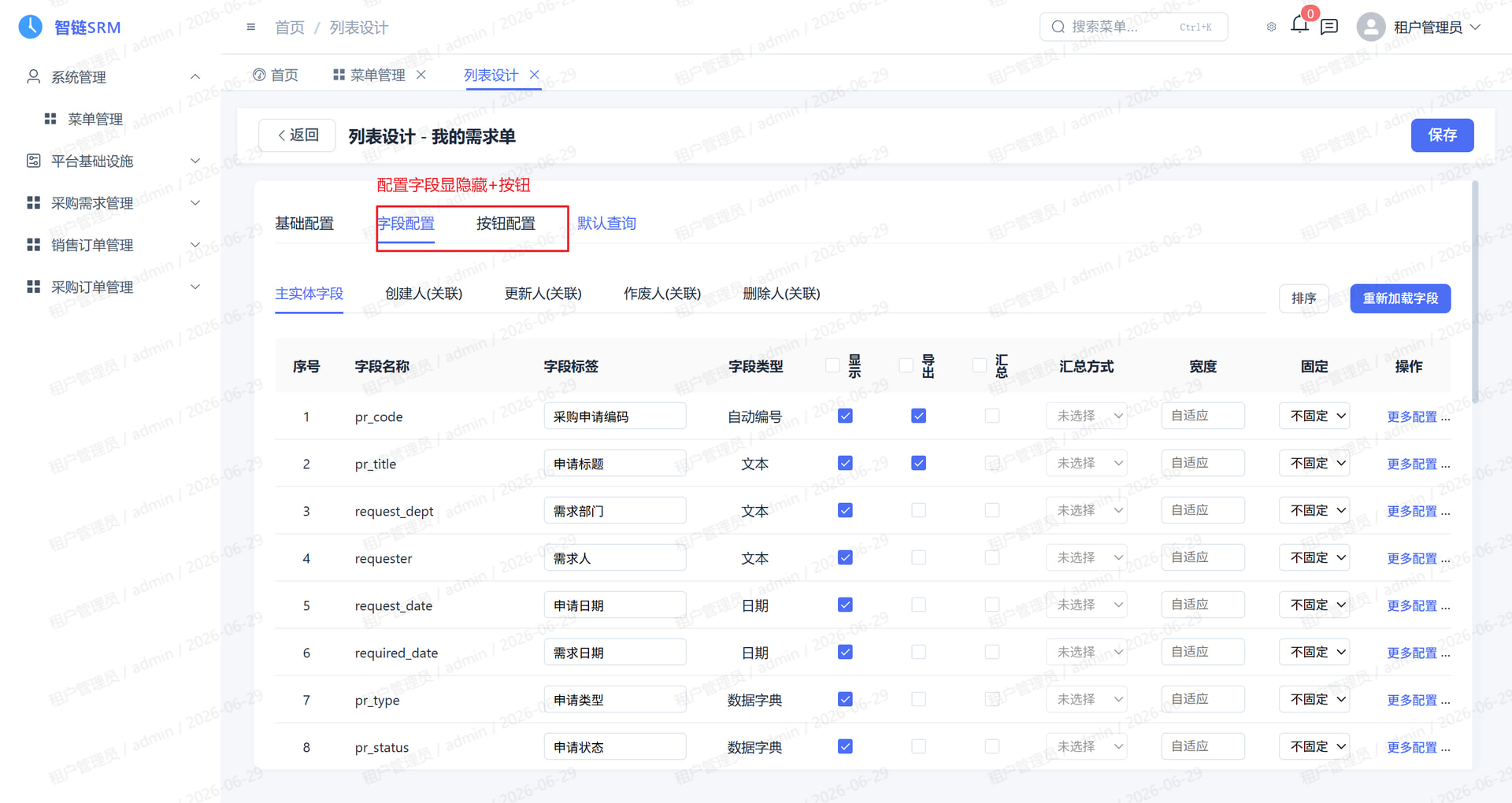Click the settings gear icon in header
Viewport: 1512px width, 803px height.
click(1271, 28)
